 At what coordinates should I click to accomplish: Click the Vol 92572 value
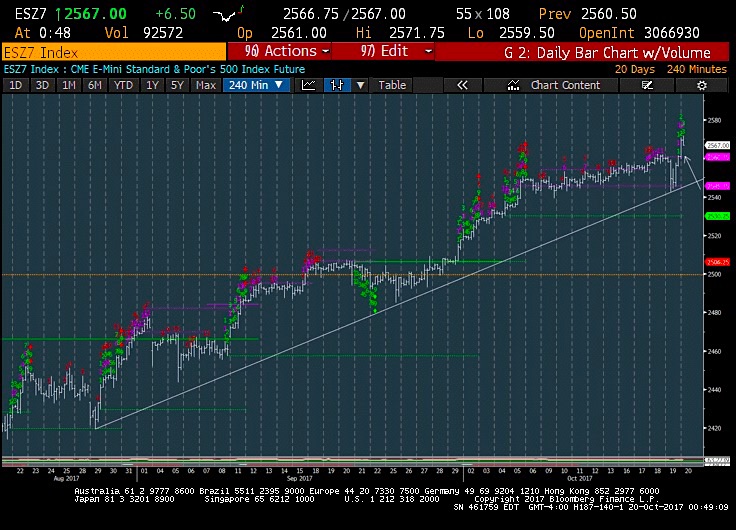[x=144, y=33]
